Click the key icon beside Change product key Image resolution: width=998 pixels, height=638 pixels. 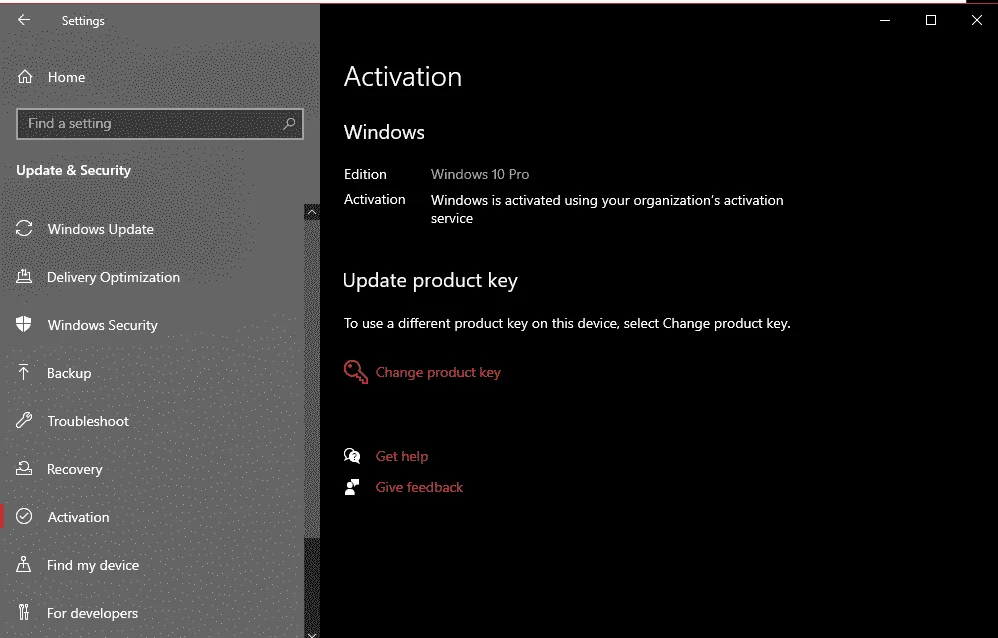coord(356,372)
